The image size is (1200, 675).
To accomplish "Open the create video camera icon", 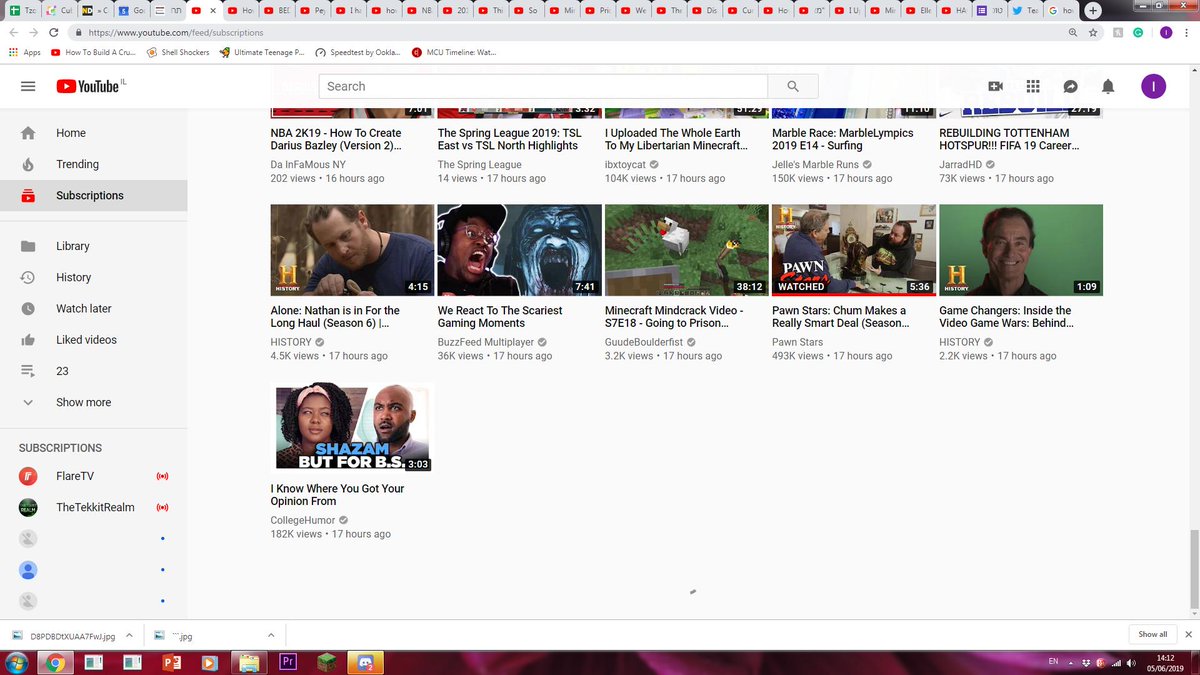I will 996,87.
